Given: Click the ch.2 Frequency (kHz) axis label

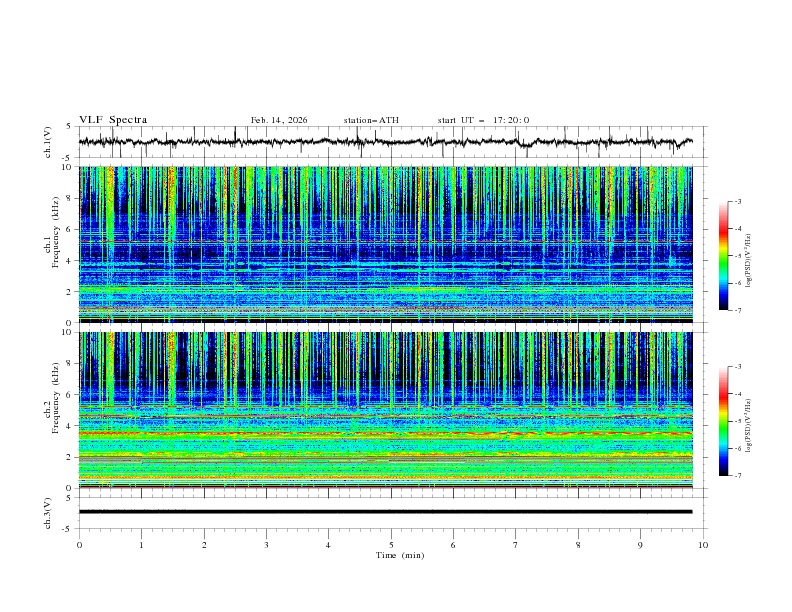Looking at the screenshot, I should (57, 398).
